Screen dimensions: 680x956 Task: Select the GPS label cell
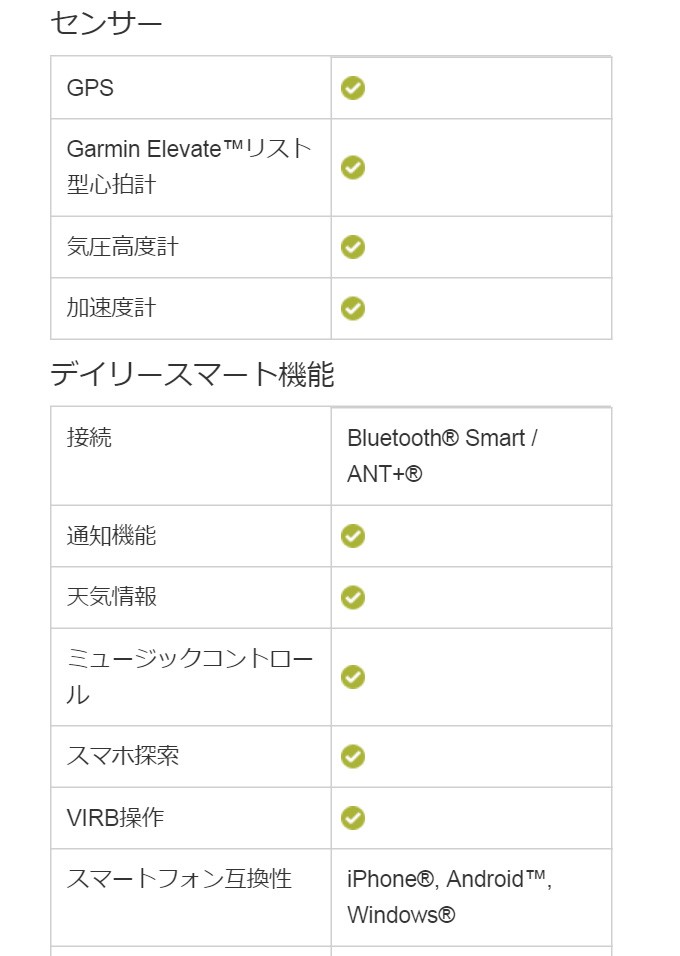(191, 88)
